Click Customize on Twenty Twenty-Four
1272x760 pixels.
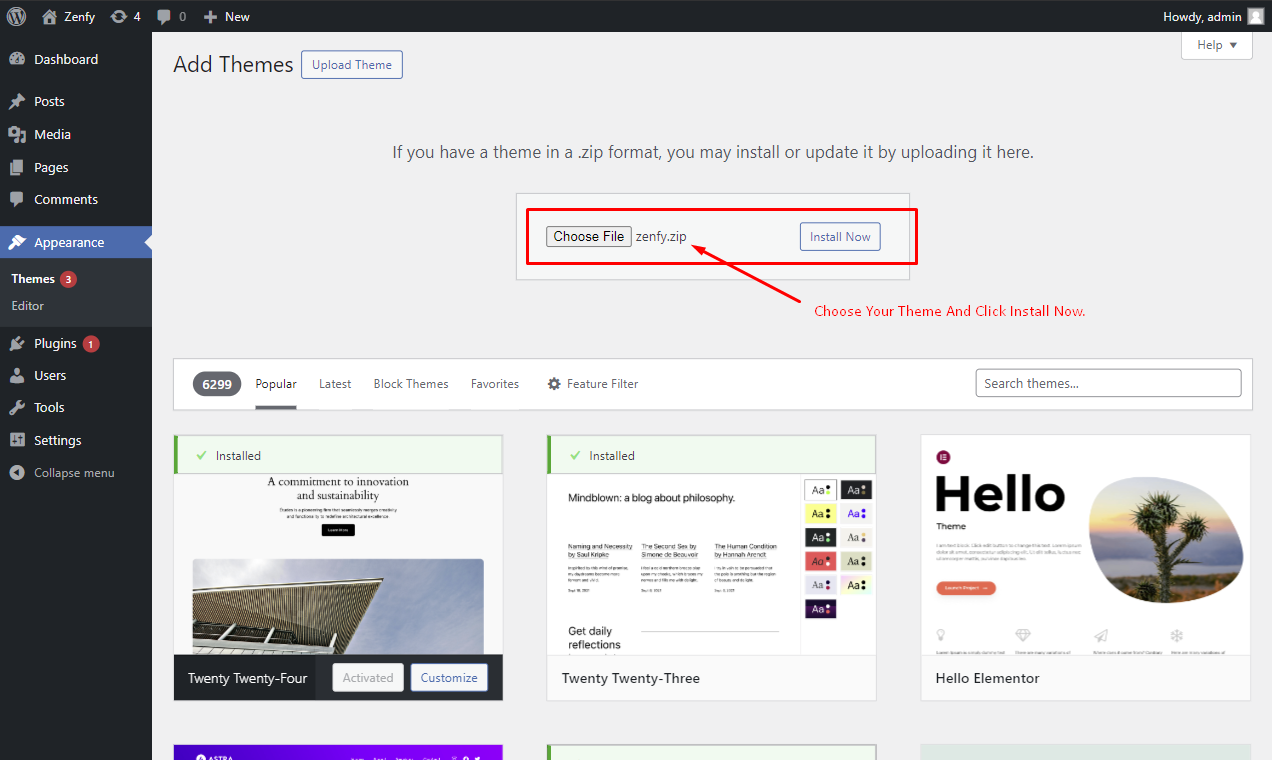click(449, 678)
